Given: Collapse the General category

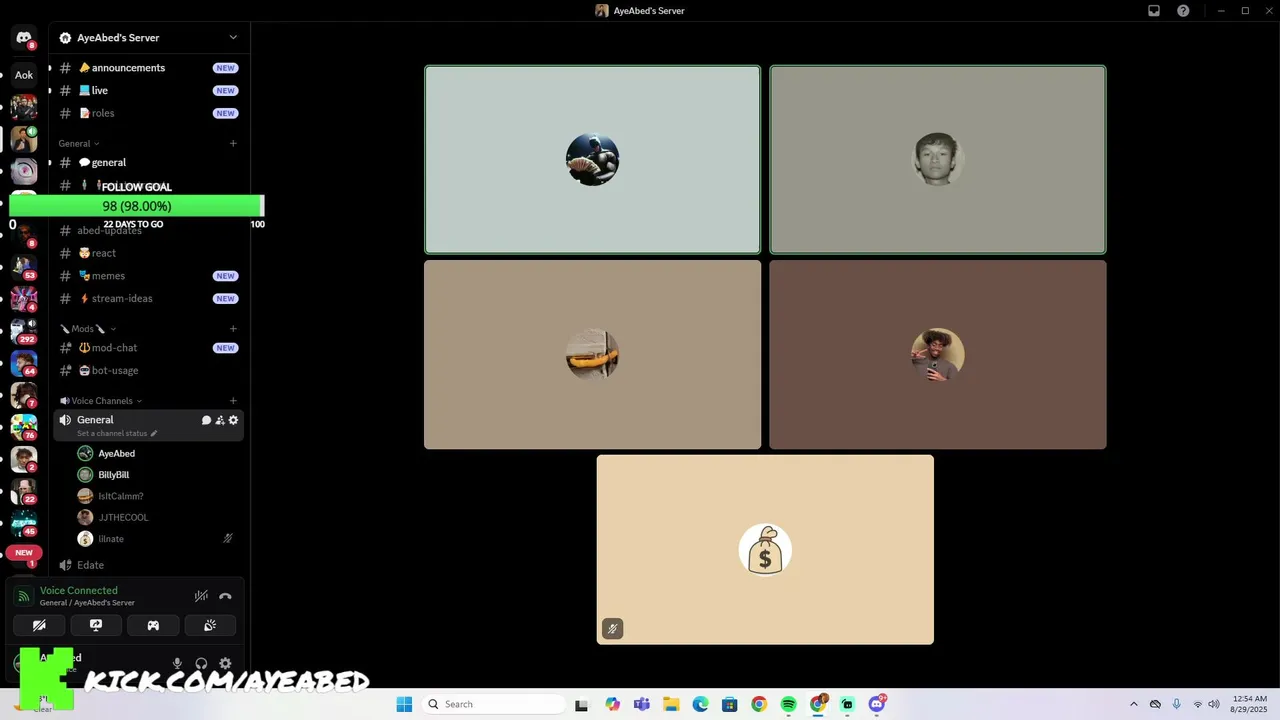Looking at the screenshot, I should point(78,143).
